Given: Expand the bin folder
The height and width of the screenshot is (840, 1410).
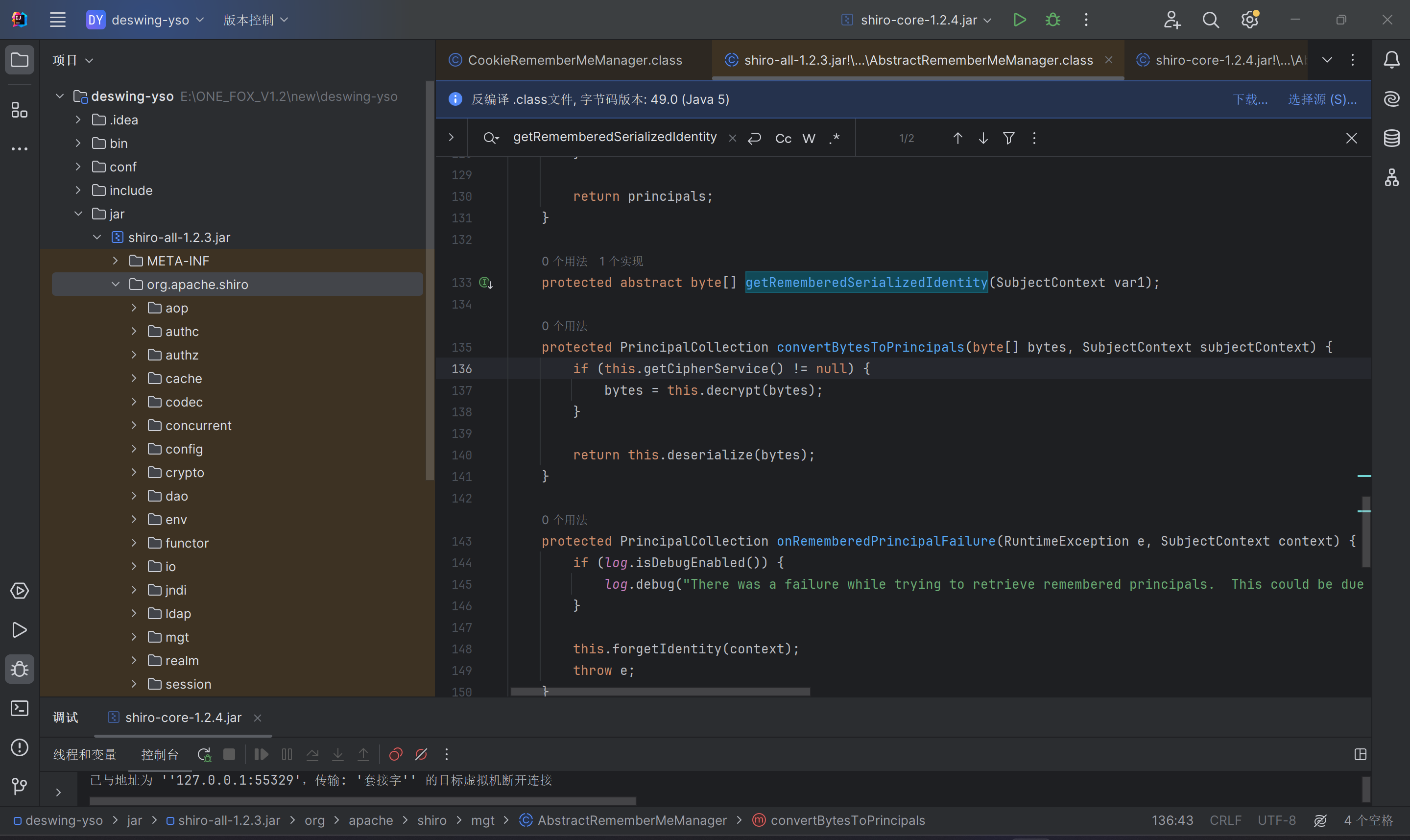Looking at the screenshot, I should 78,143.
